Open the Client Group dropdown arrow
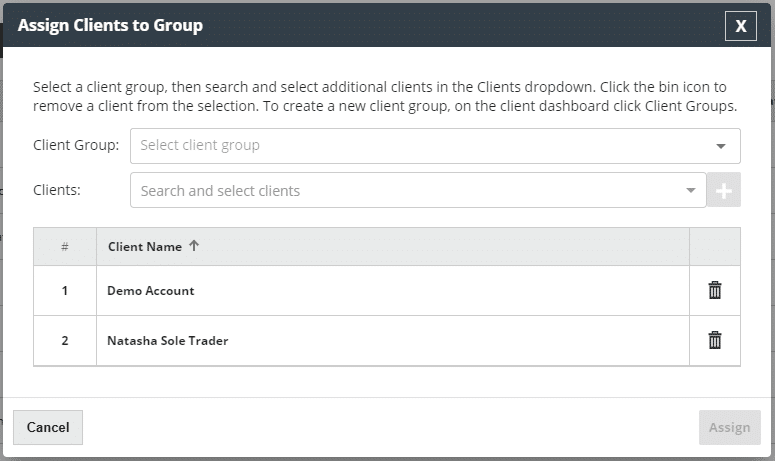This screenshot has height=461, width=775. [x=721, y=146]
